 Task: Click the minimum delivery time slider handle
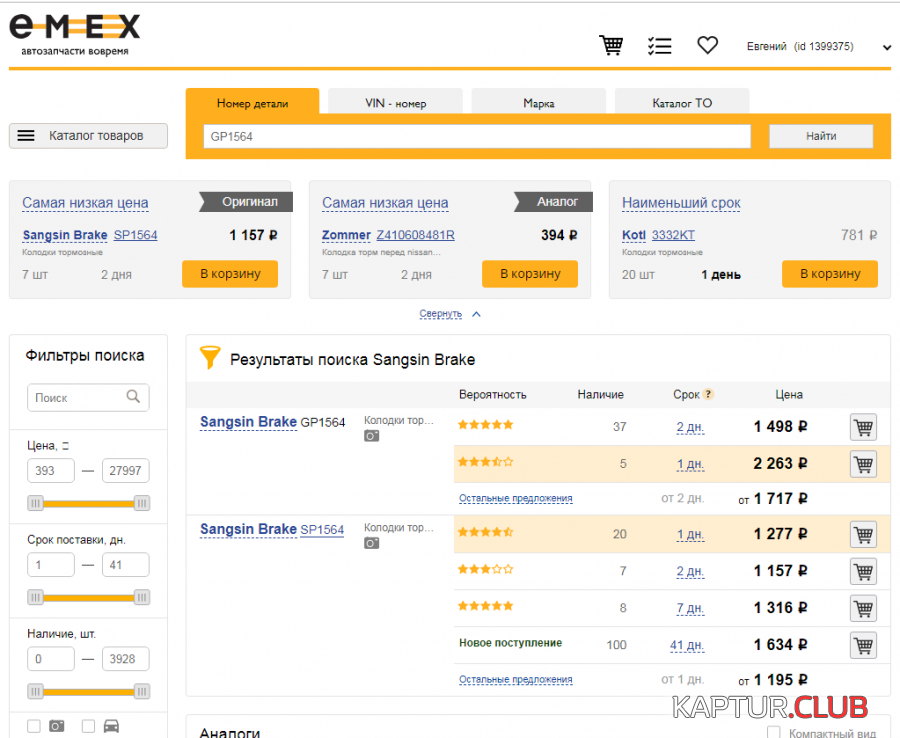(x=36, y=597)
